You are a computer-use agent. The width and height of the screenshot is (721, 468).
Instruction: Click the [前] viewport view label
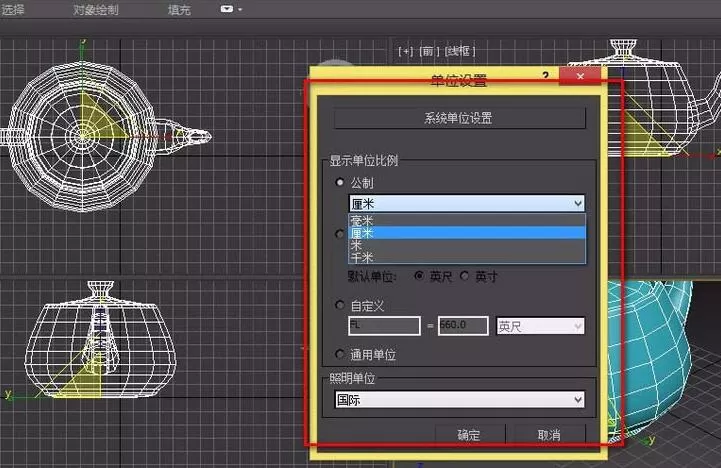click(429, 51)
